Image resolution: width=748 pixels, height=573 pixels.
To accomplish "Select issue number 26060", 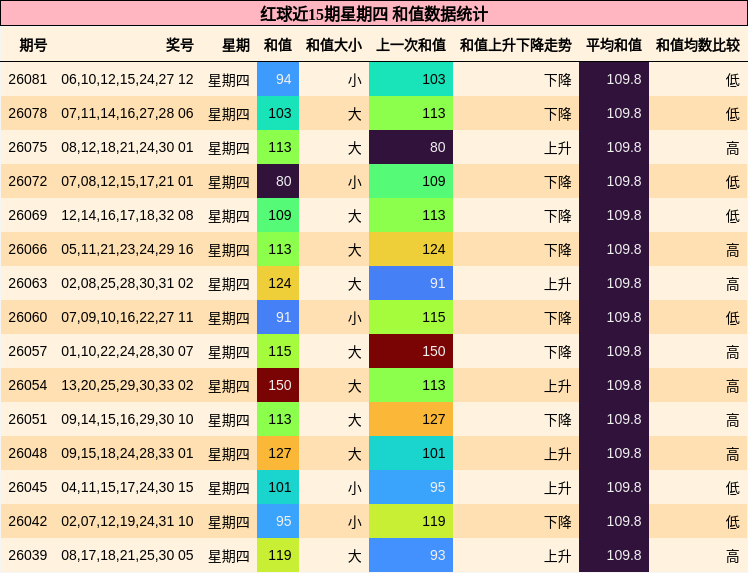I will pyautogui.click(x=28, y=317).
